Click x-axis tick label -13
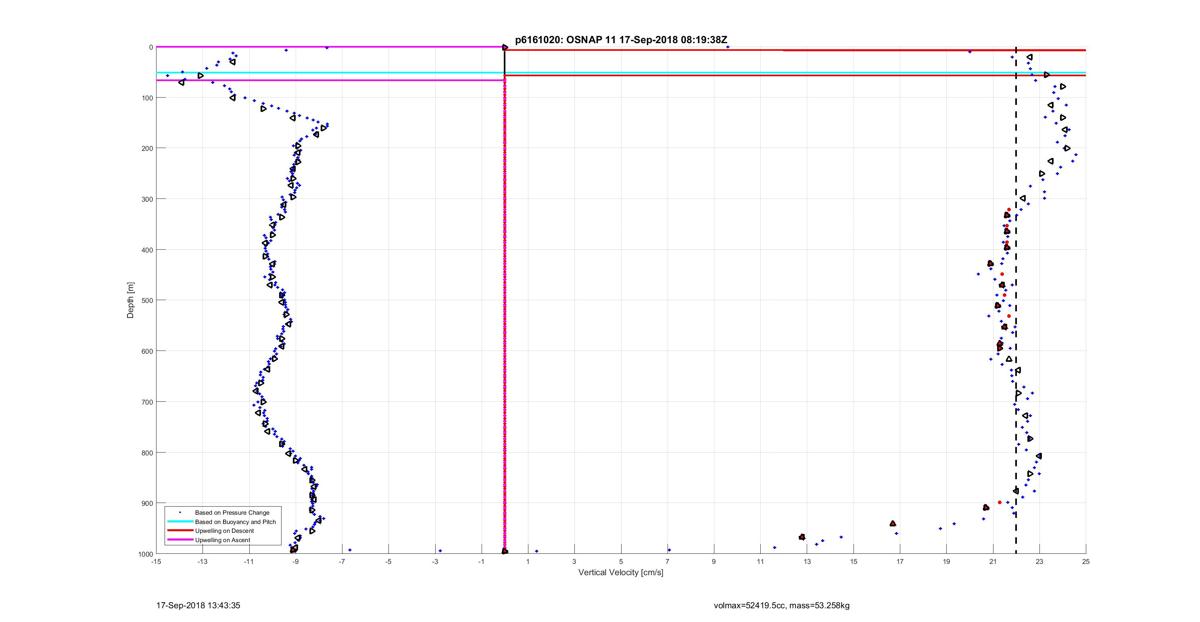This screenshot has width=1200, height=622. [202, 561]
